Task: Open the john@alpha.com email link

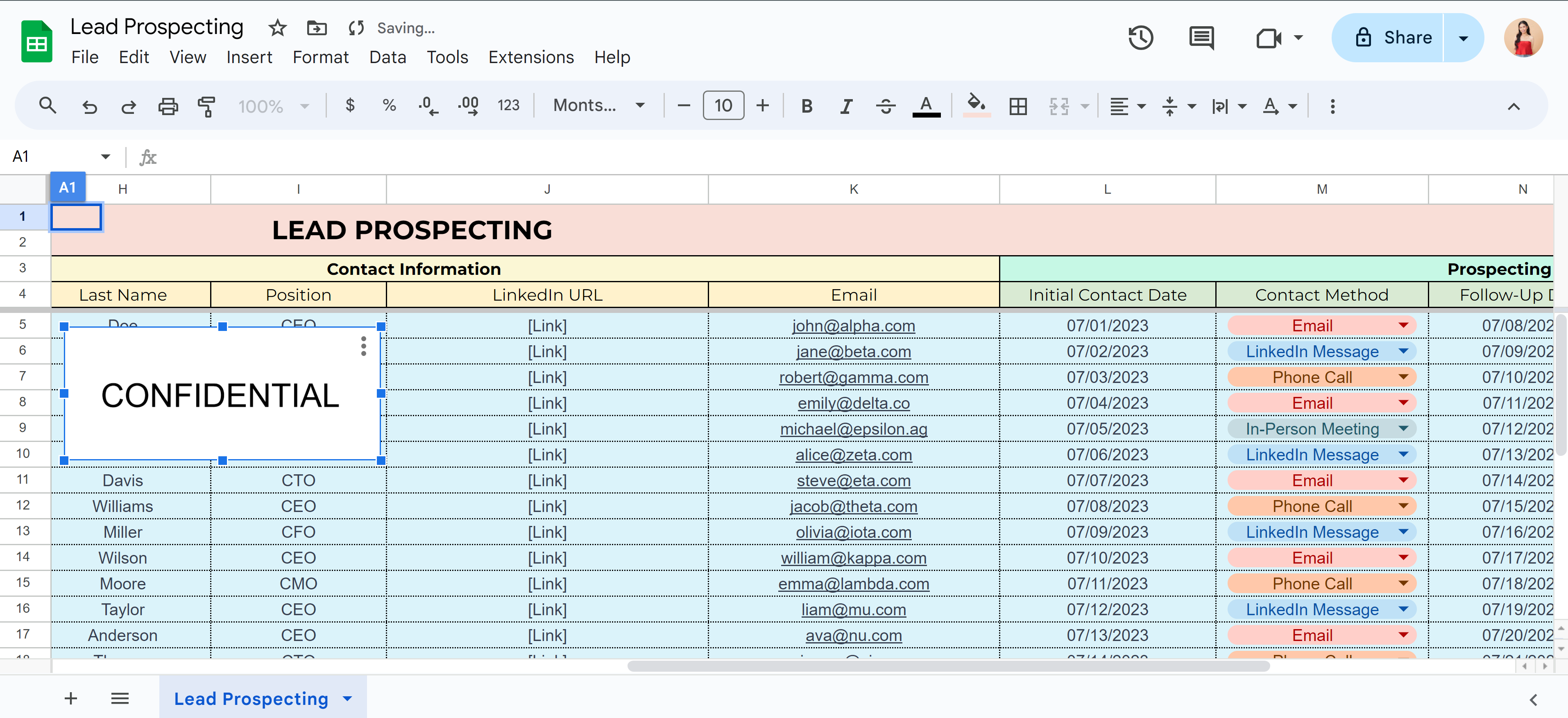Action: pyautogui.click(x=853, y=326)
